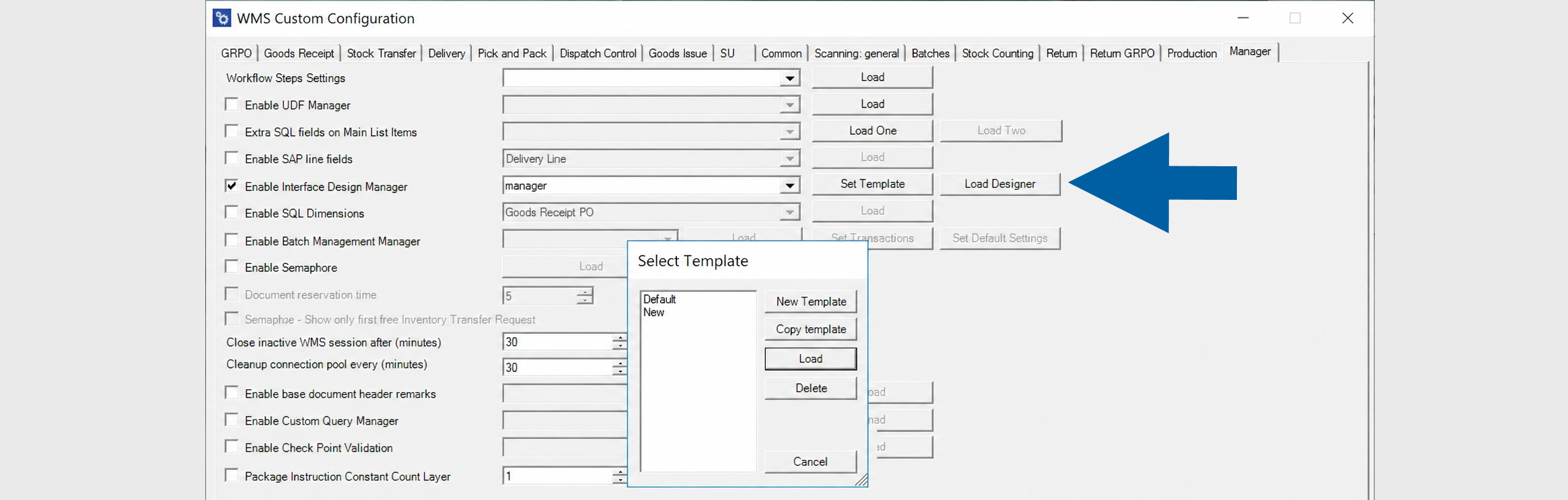Select the Default template in list
Viewport: 1568px width, 500px height.
(x=660, y=299)
